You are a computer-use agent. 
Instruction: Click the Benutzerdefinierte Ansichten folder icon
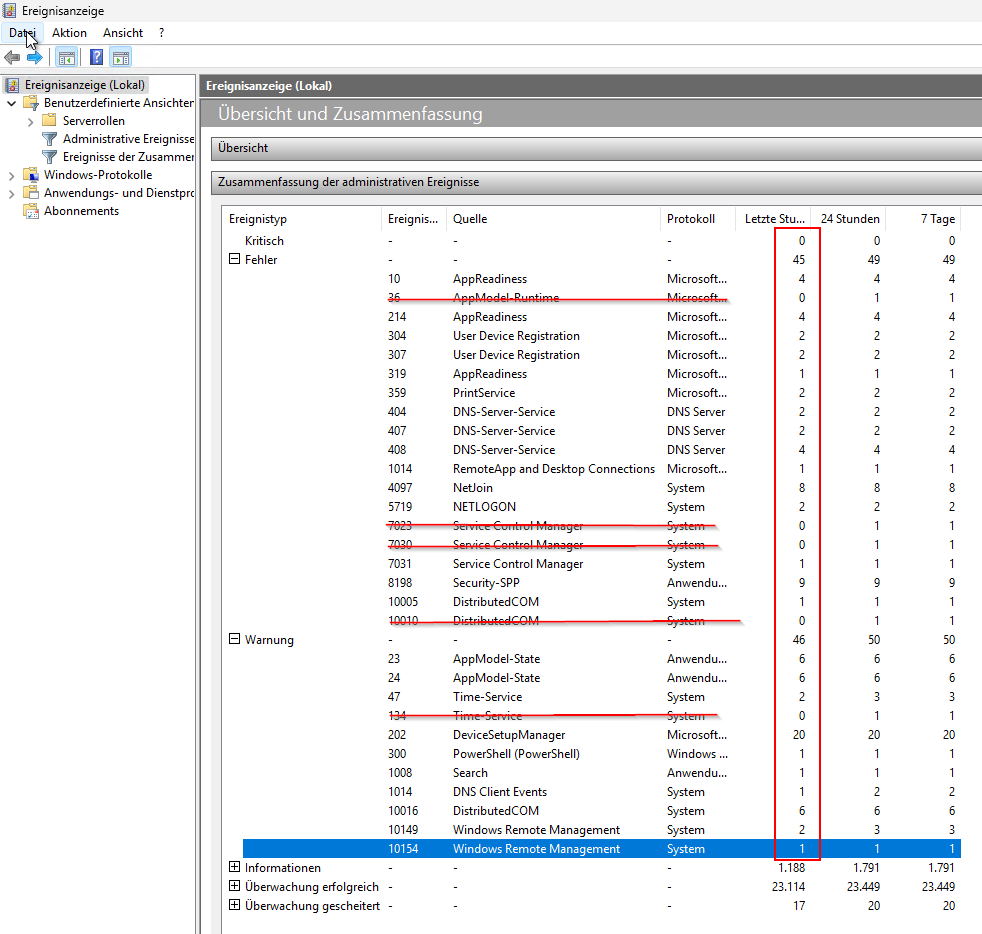[x=31, y=103]
